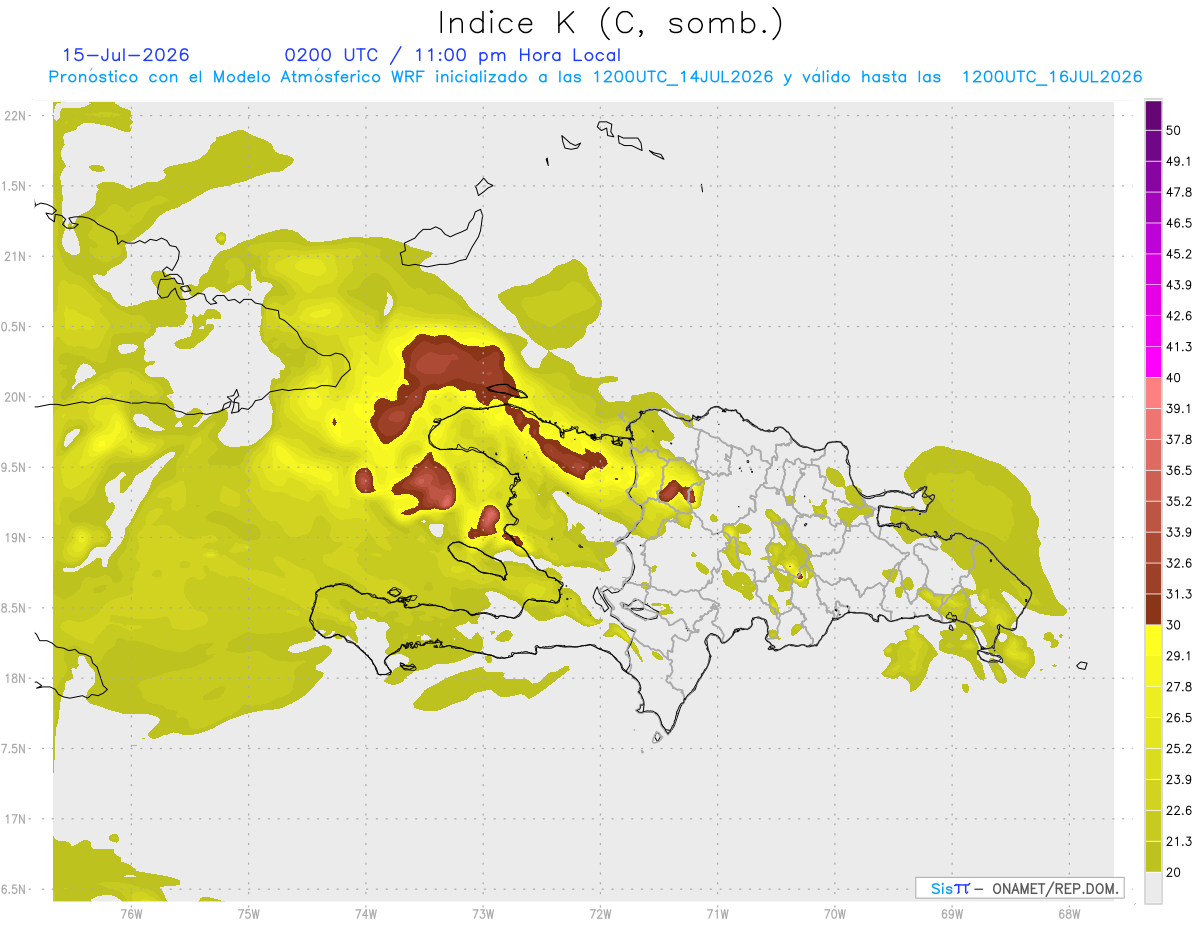Click the '42.6' colorbar label
Viewport: 1200px width, 927px height.
[1179, 316]
